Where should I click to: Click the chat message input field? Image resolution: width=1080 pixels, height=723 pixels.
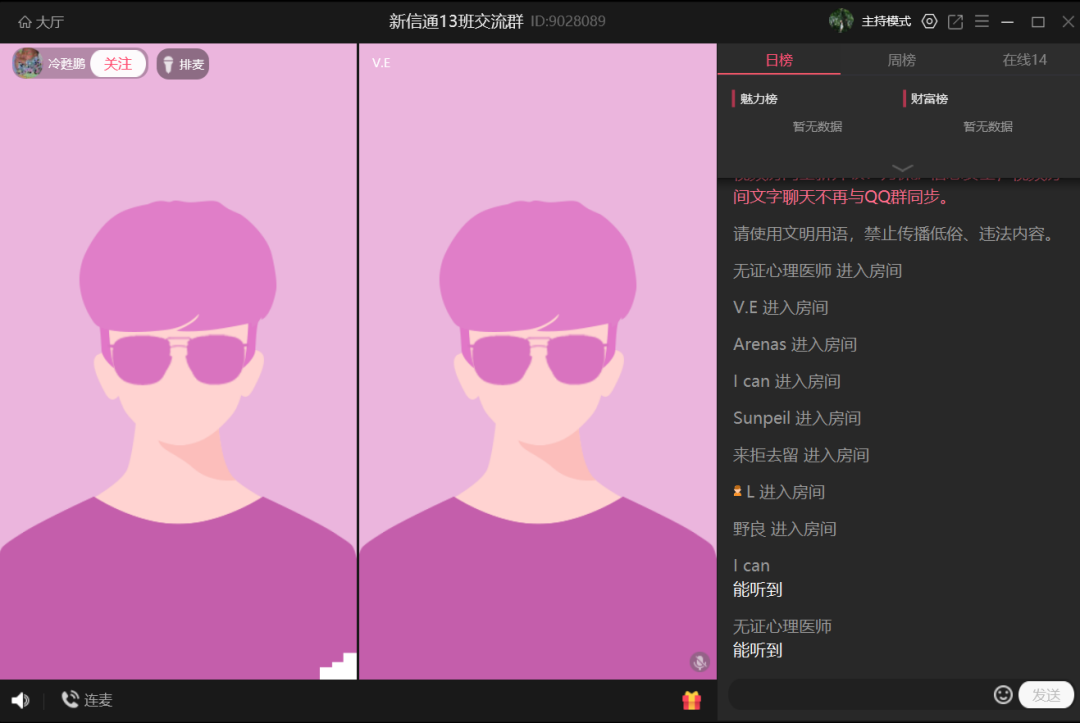point(860,694)
